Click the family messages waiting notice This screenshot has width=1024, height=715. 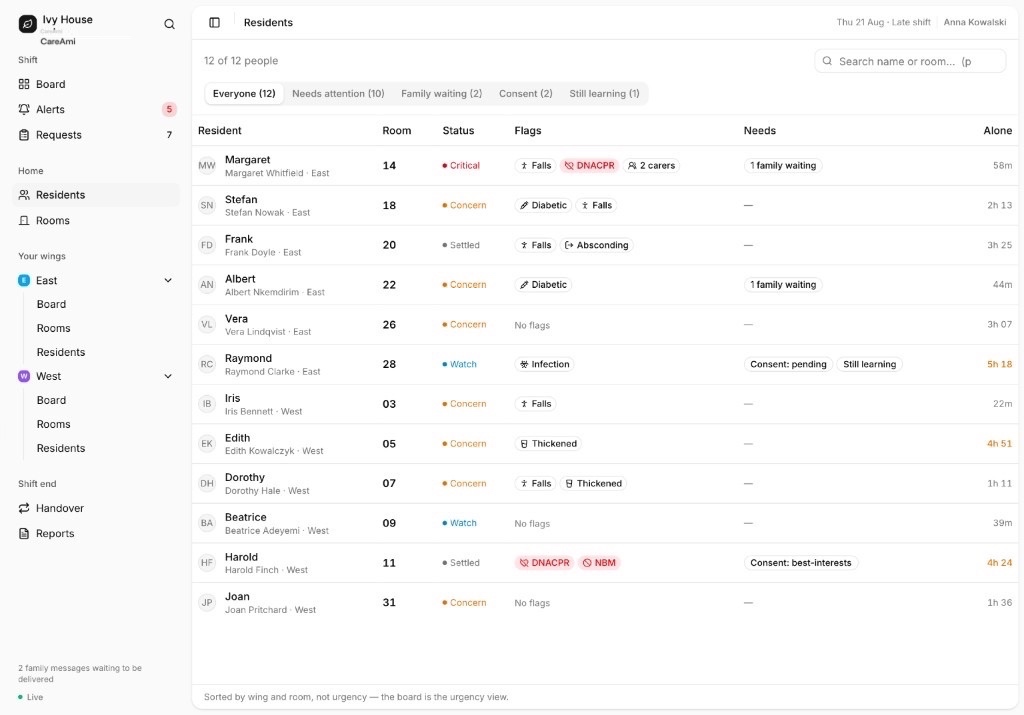(80, 674)
